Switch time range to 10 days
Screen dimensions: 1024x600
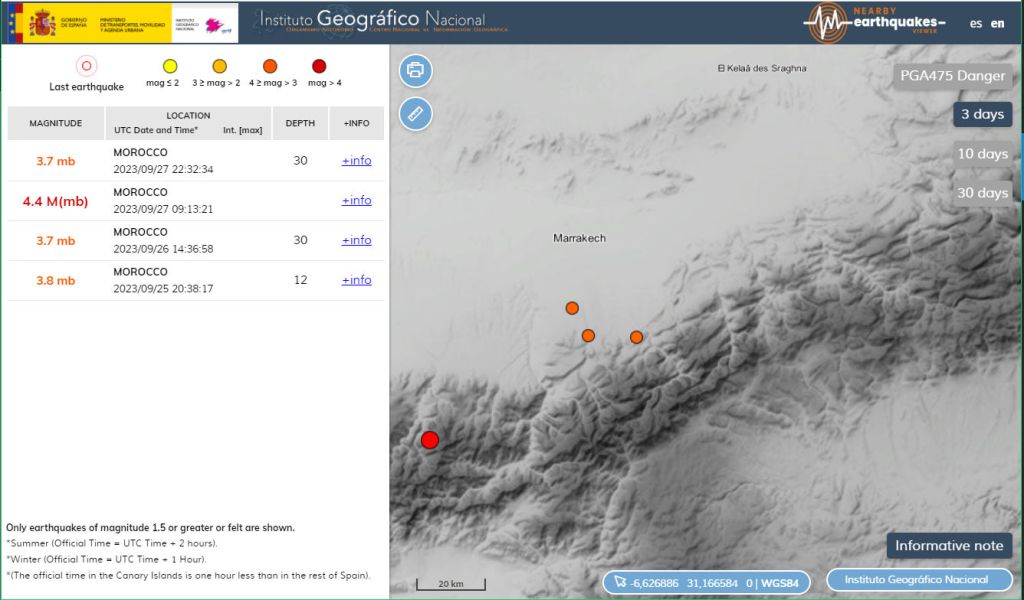click(x=982, y=154)
